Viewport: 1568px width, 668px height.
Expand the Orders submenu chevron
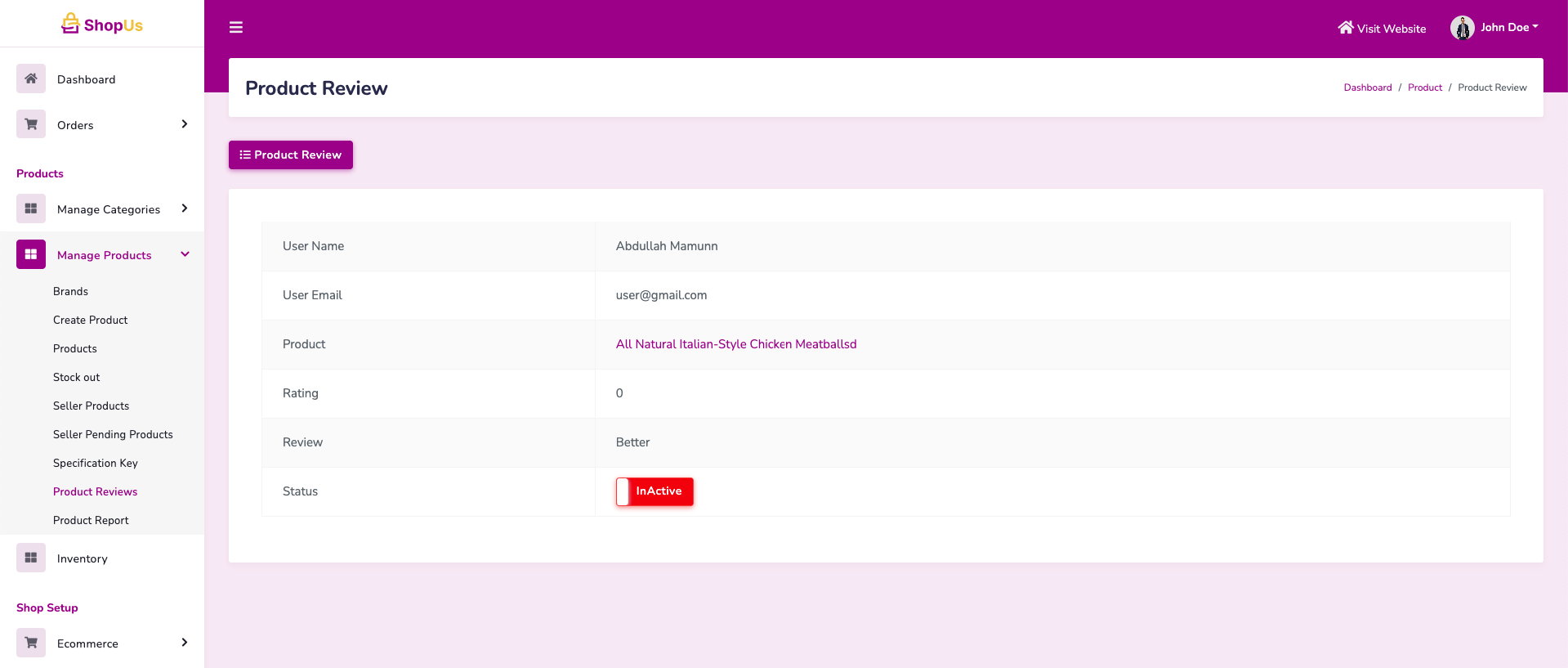coord(185,124)
